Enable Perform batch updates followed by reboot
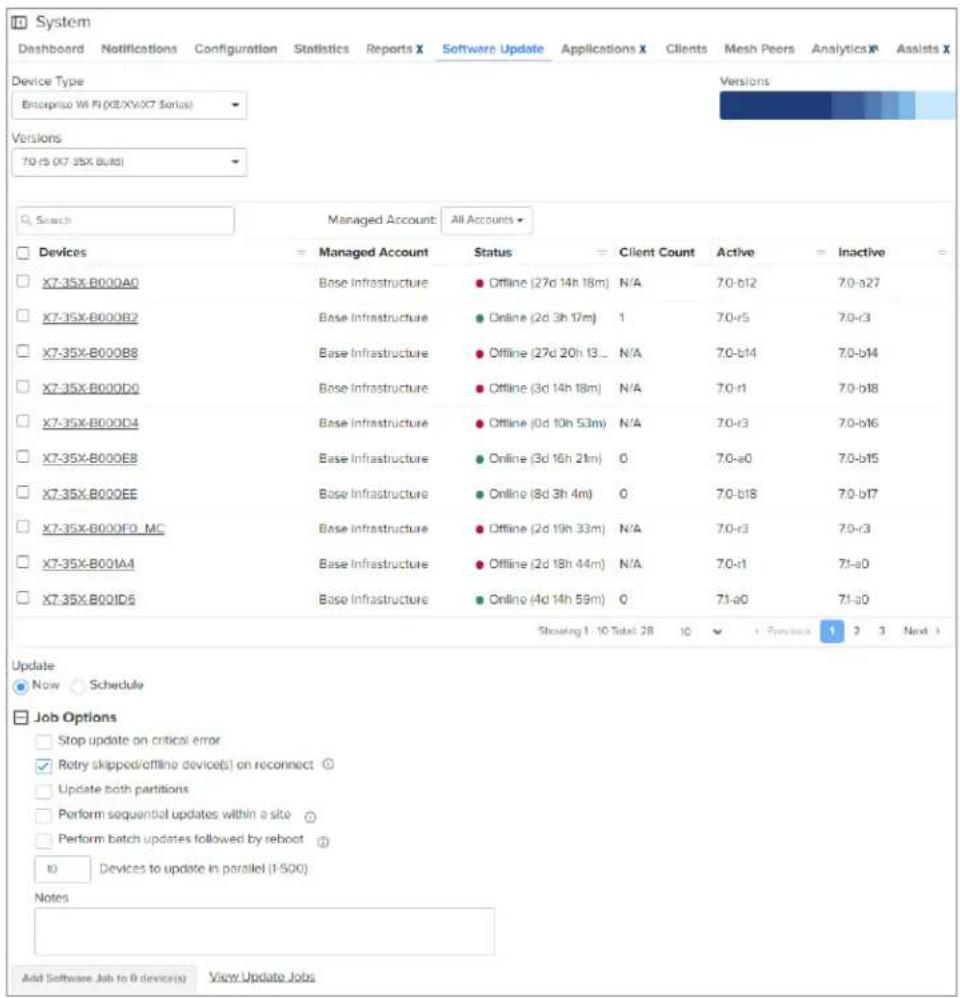The height and width of the screenshot is (998, 960). (x=43, y=840)
